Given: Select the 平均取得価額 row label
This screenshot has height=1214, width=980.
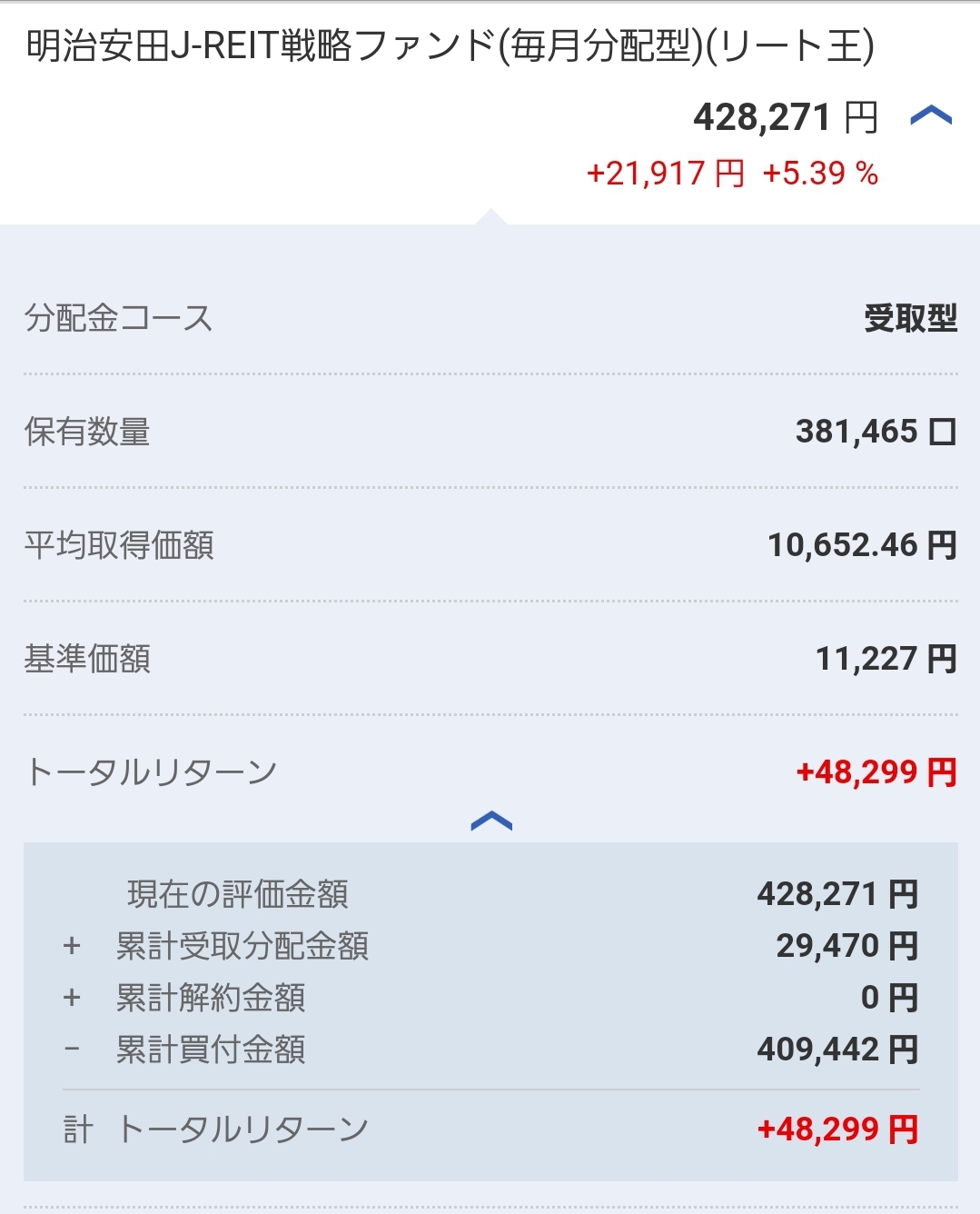Looking at the screenshot, I should coord(119,545).
